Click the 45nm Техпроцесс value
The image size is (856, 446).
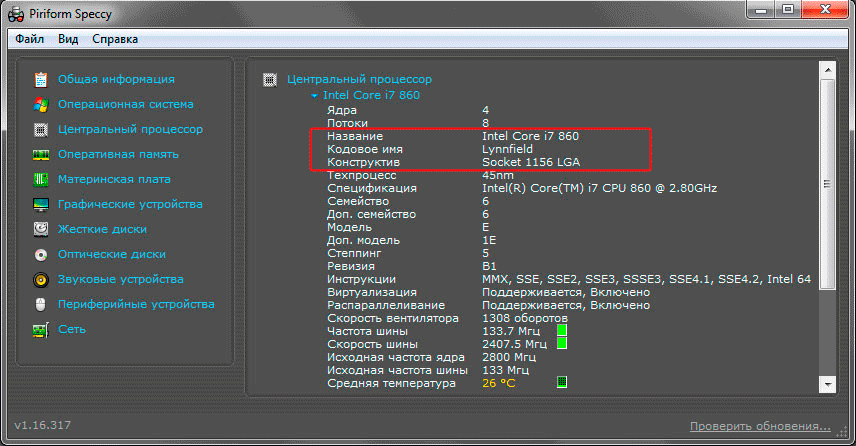coord(497,175)
